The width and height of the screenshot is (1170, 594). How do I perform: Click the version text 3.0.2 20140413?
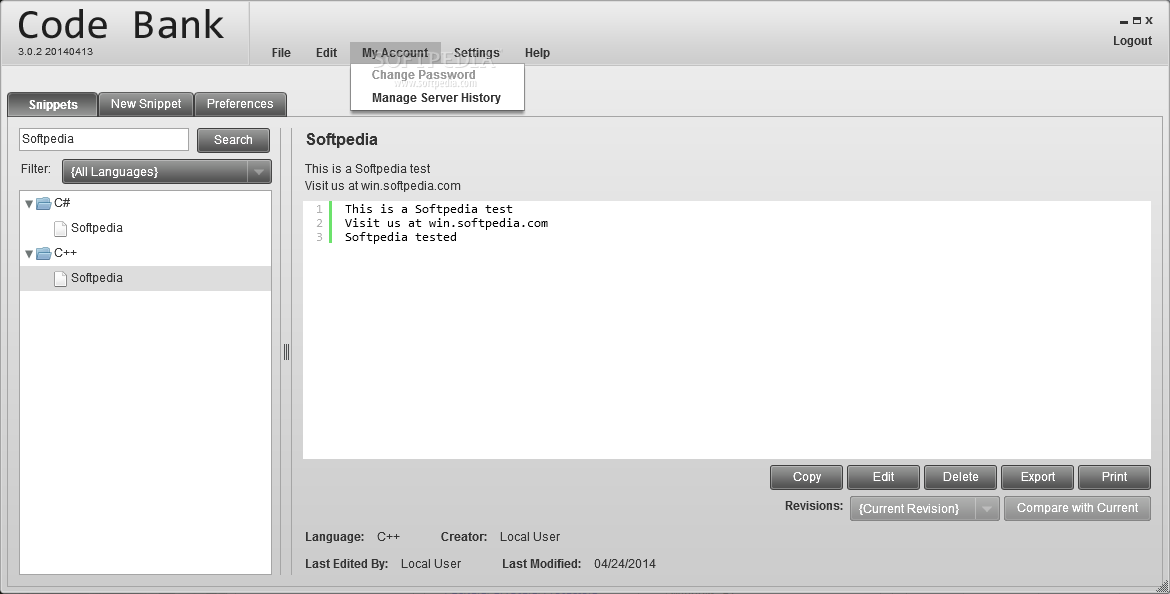click(55, 52)
